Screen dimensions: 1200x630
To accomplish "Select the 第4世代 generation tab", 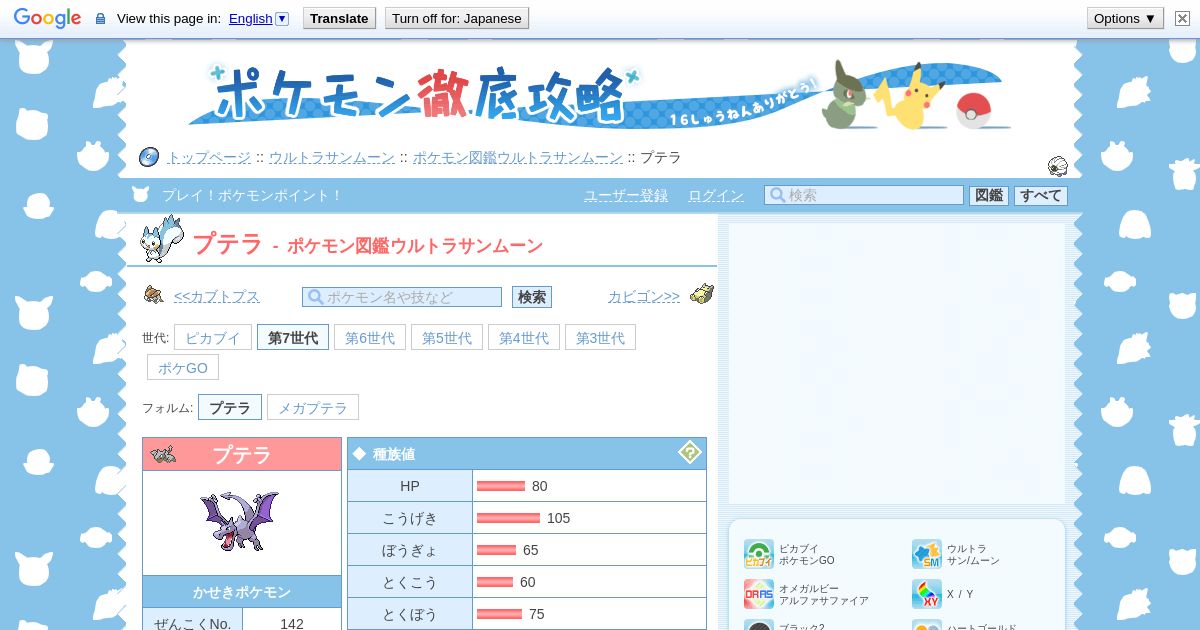I will (524, 338).
